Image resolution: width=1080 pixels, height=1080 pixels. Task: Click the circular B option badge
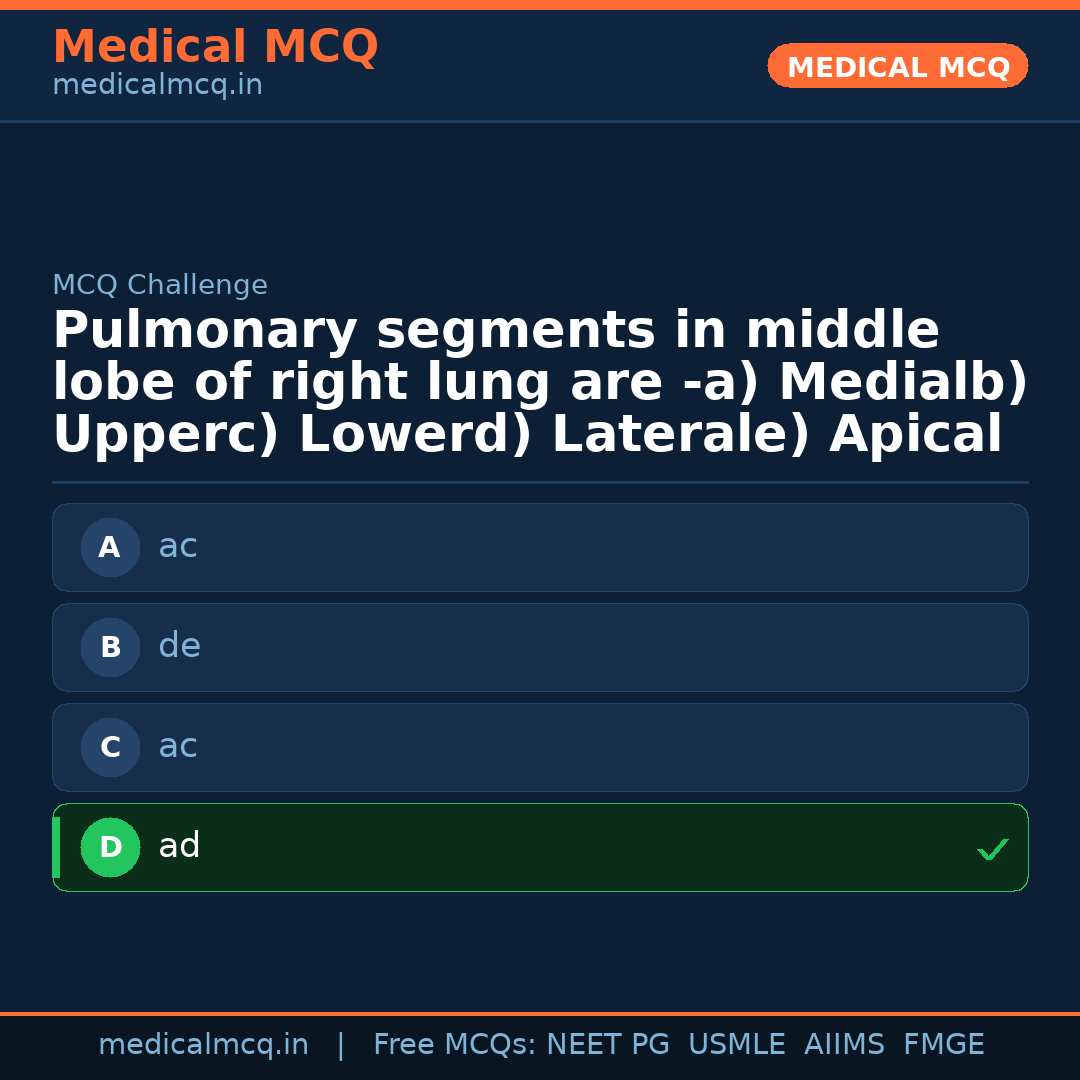[x=110, y=647]
